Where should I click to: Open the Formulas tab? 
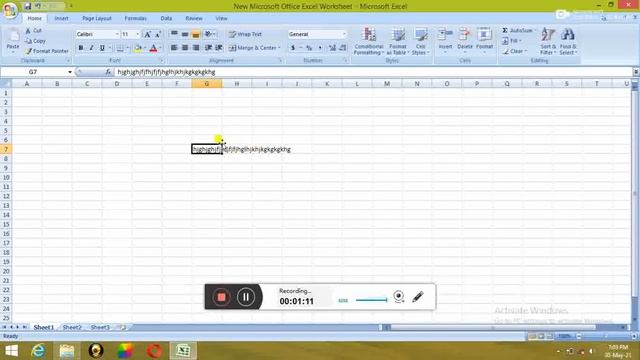(136, 18)
